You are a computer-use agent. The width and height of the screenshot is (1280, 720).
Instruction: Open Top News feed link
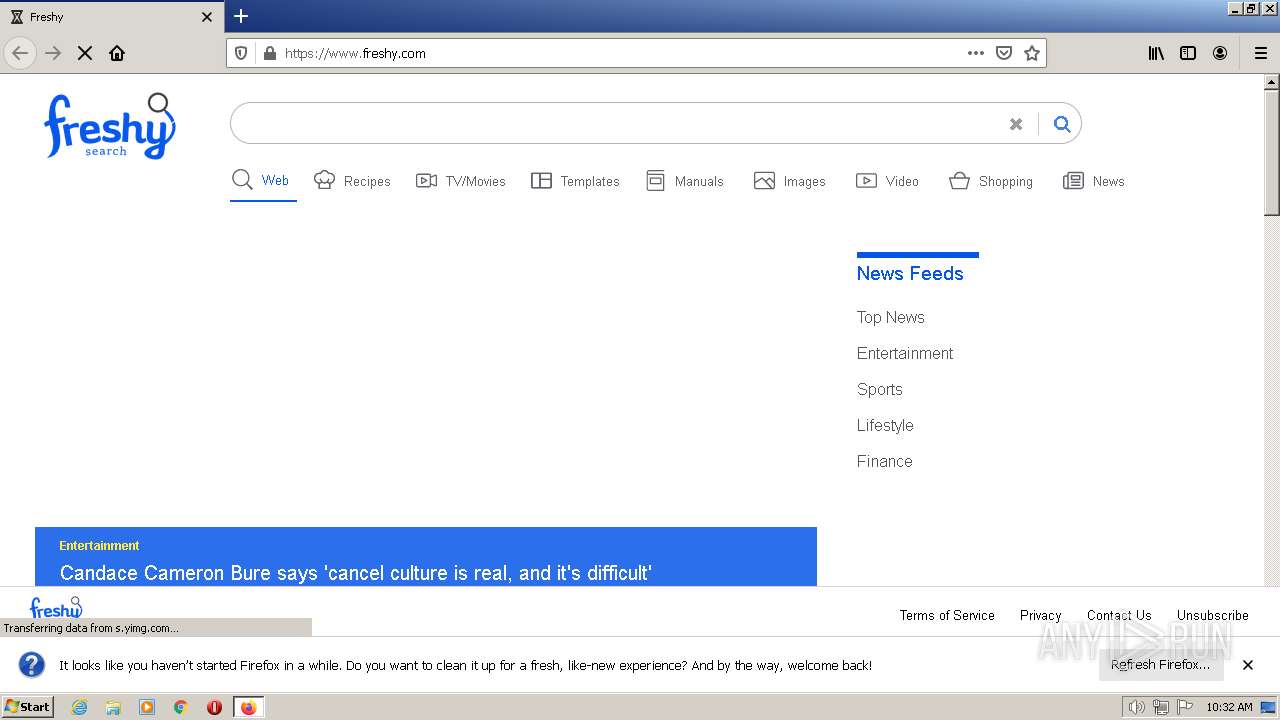(x=890, y=317)
